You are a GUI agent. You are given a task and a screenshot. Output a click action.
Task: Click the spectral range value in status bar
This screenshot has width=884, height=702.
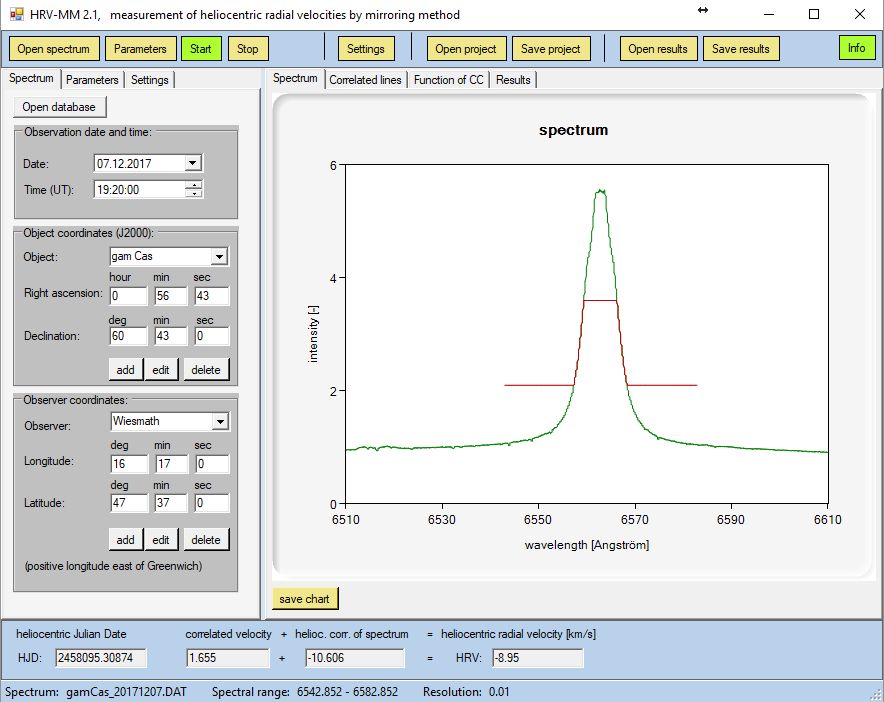click(x=347, y=692)
